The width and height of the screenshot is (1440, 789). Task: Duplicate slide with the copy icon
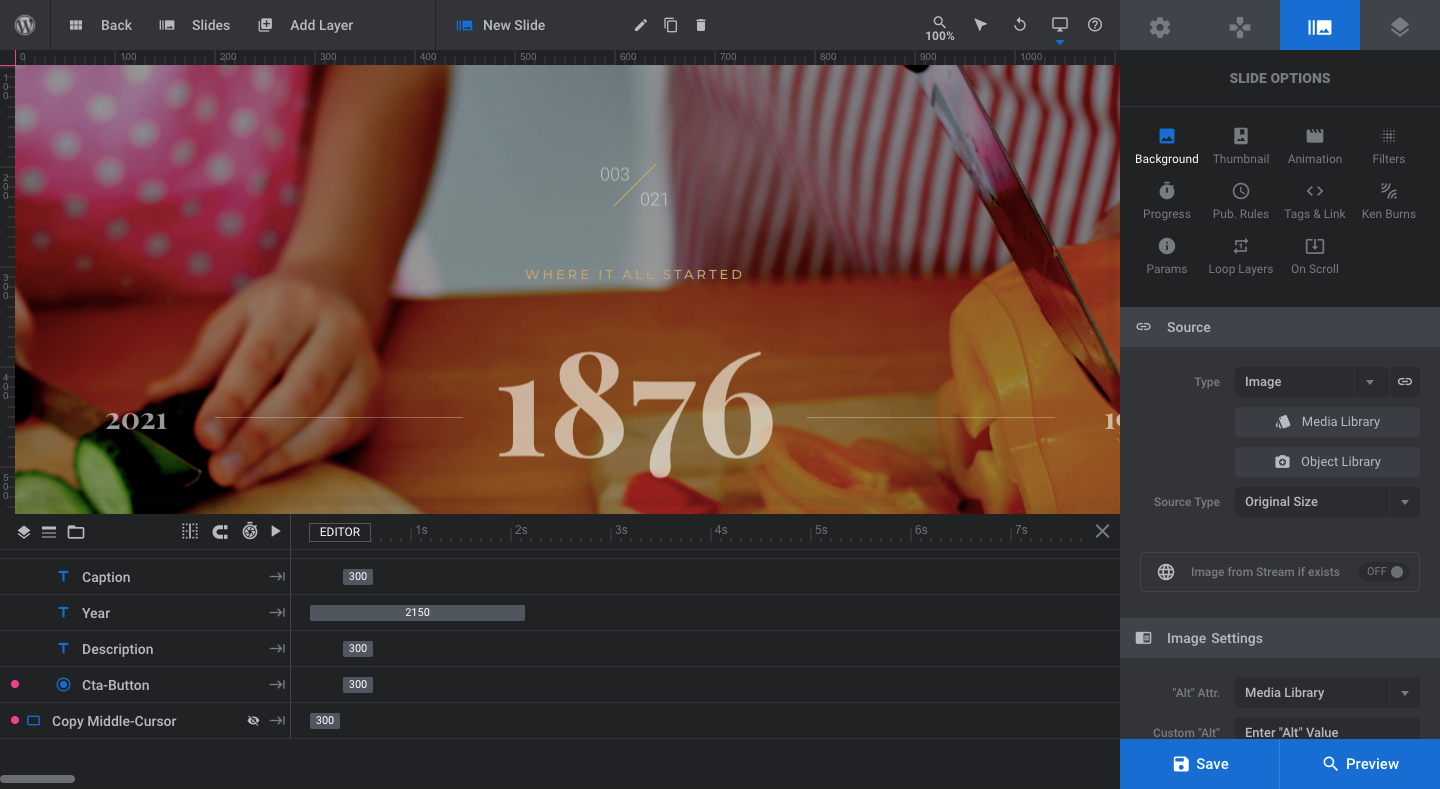[x=671, y=25]
